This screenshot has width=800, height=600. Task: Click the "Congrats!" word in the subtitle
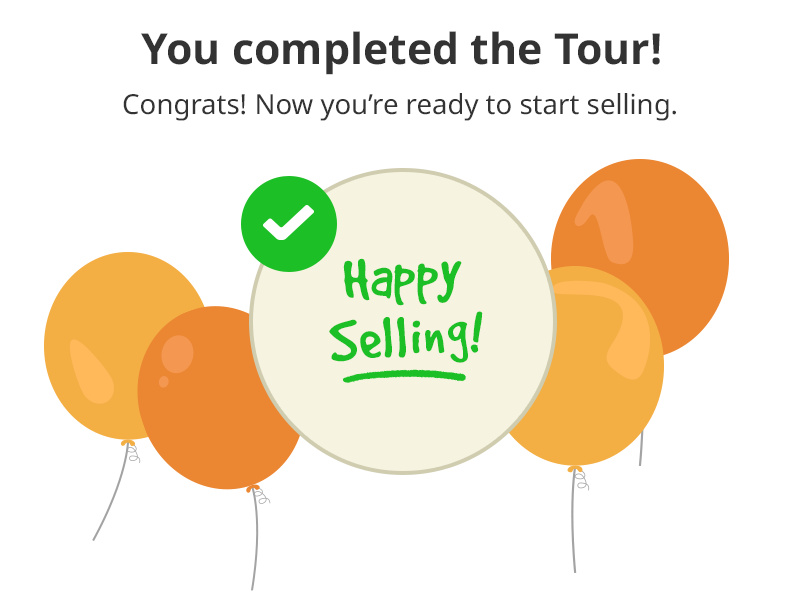tap(184, 105)
